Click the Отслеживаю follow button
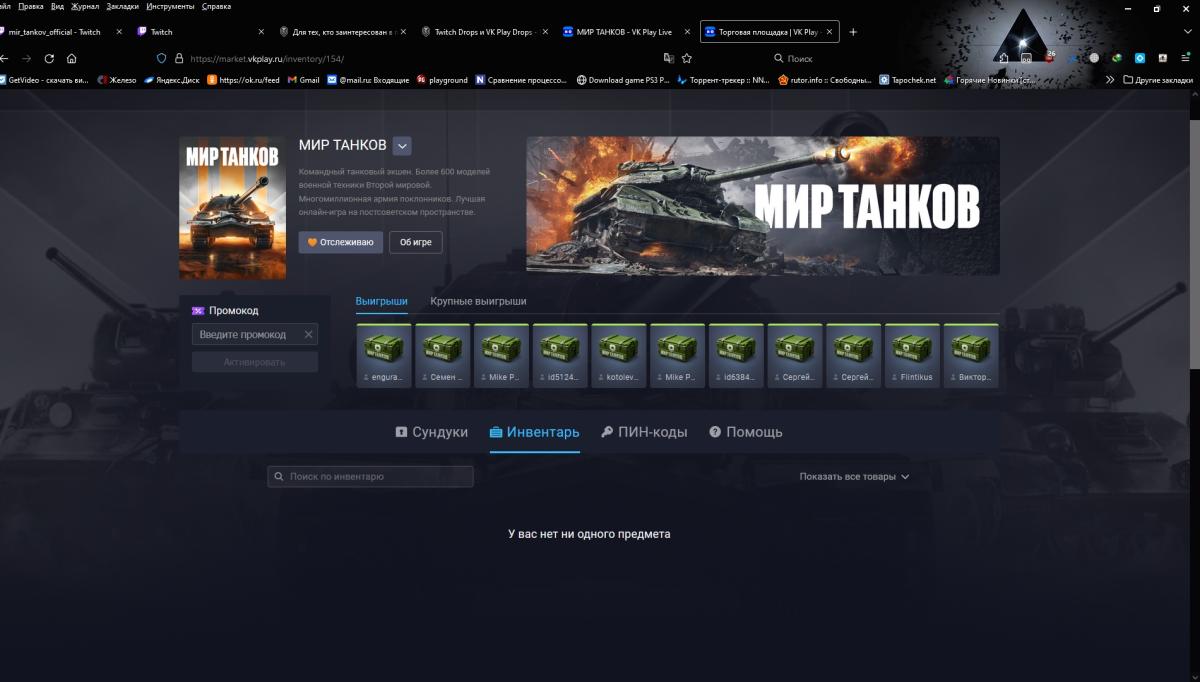This screenshot has width=1200, height=682. [x=340, y=242]
